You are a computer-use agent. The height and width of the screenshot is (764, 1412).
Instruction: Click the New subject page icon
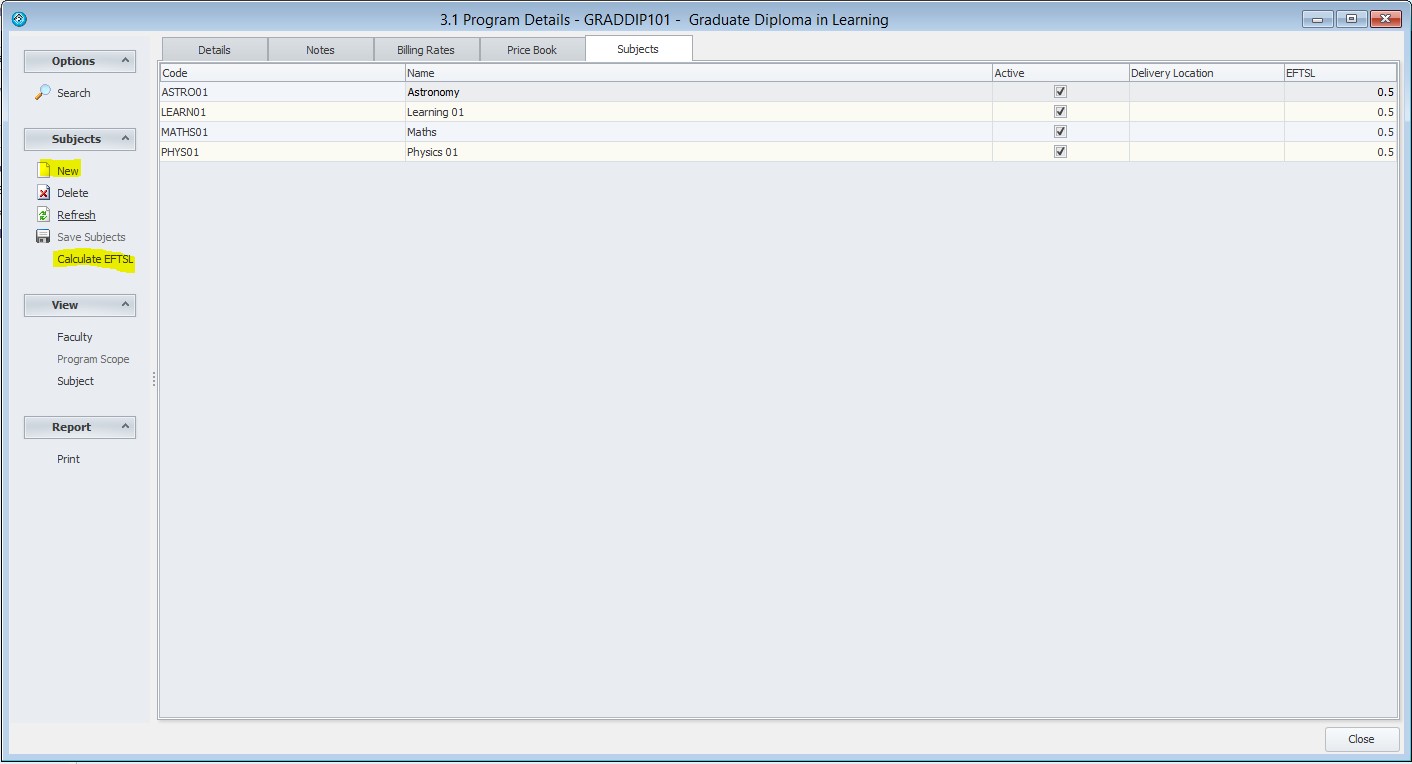coord(43,171)
